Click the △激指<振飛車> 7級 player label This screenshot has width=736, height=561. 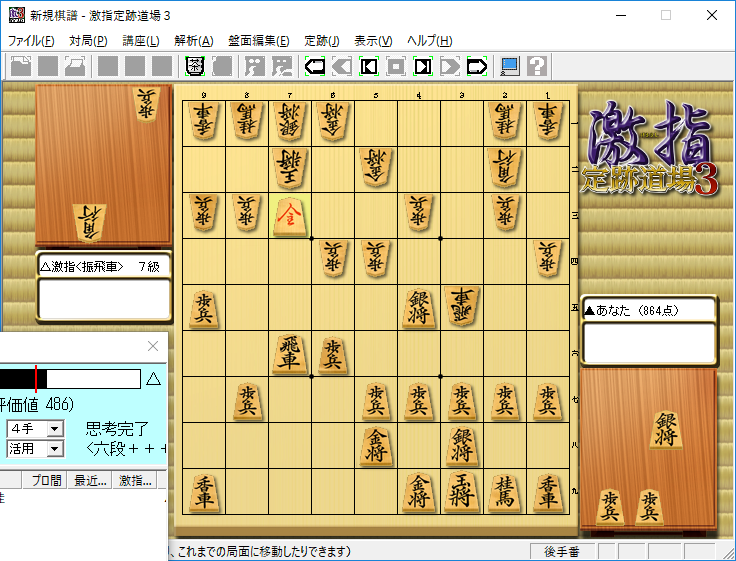tap(104, 267)
